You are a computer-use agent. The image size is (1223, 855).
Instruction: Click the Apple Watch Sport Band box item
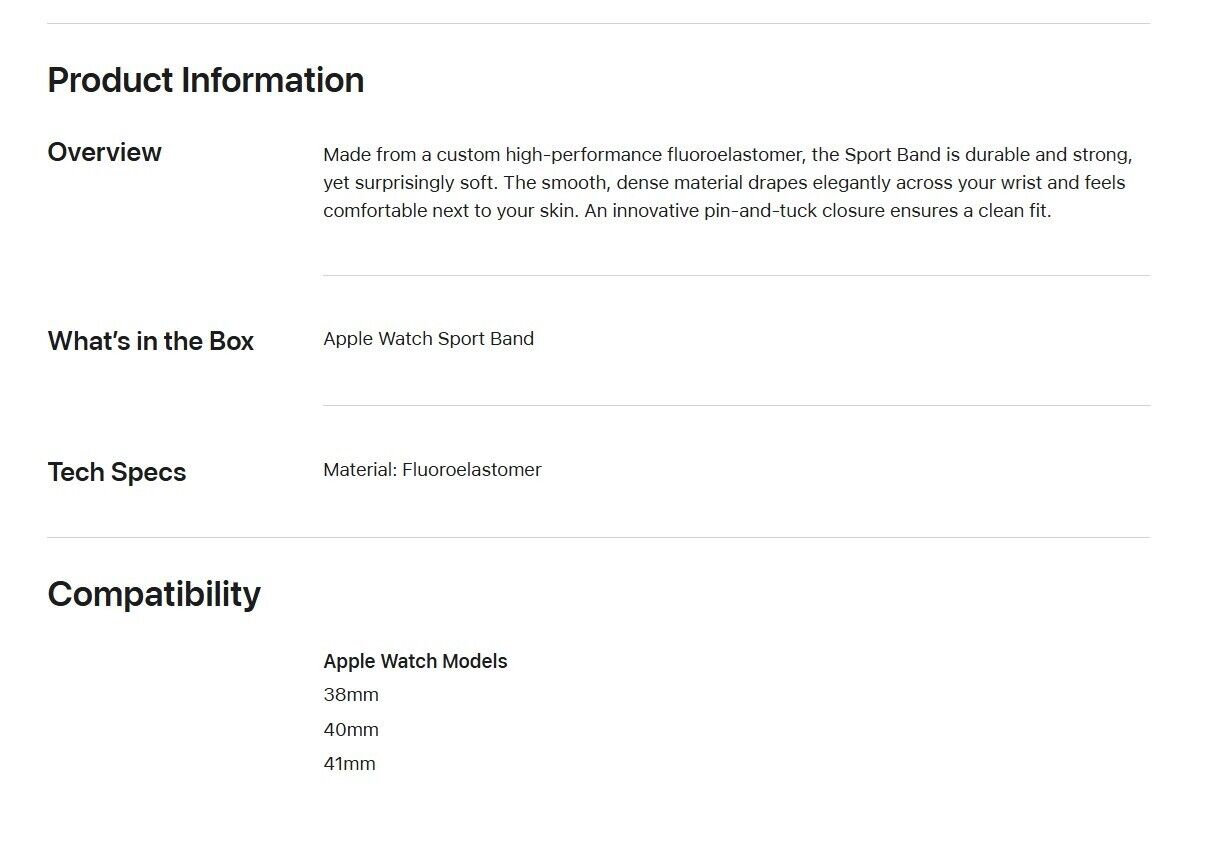tap(428, 339)
